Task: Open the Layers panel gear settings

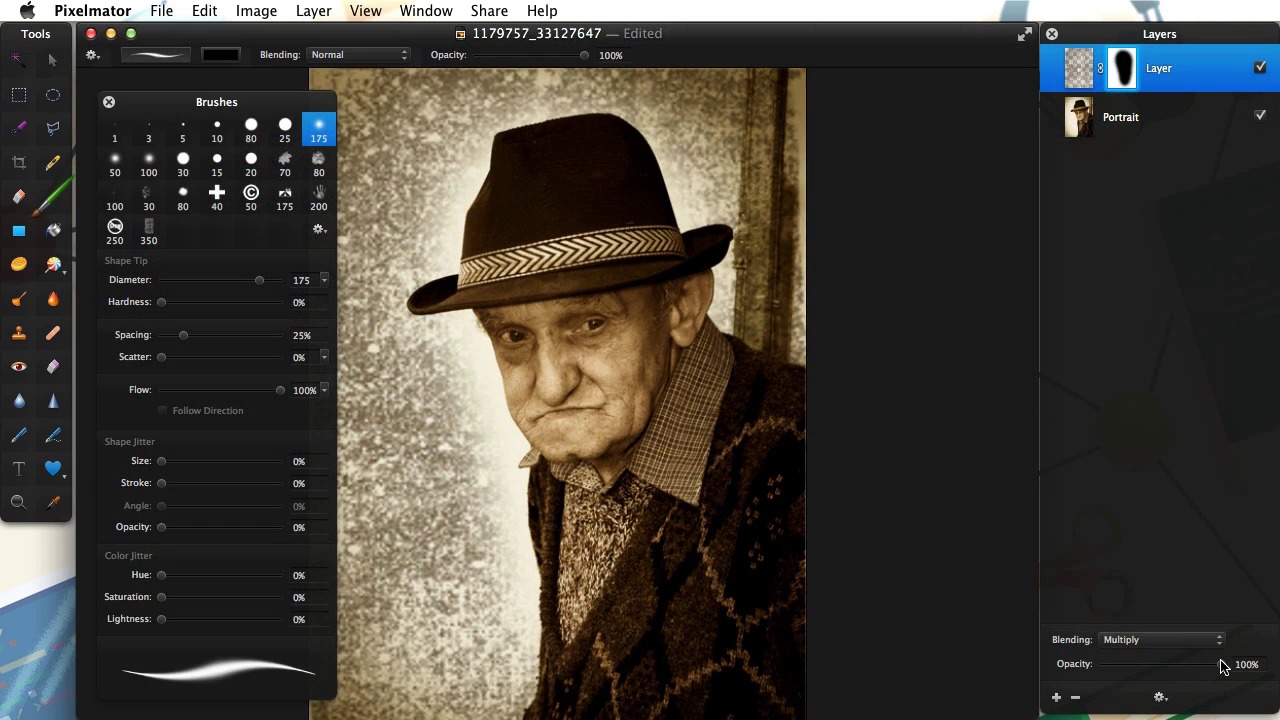Action: pyautogui.click(x=1160, y=697)
